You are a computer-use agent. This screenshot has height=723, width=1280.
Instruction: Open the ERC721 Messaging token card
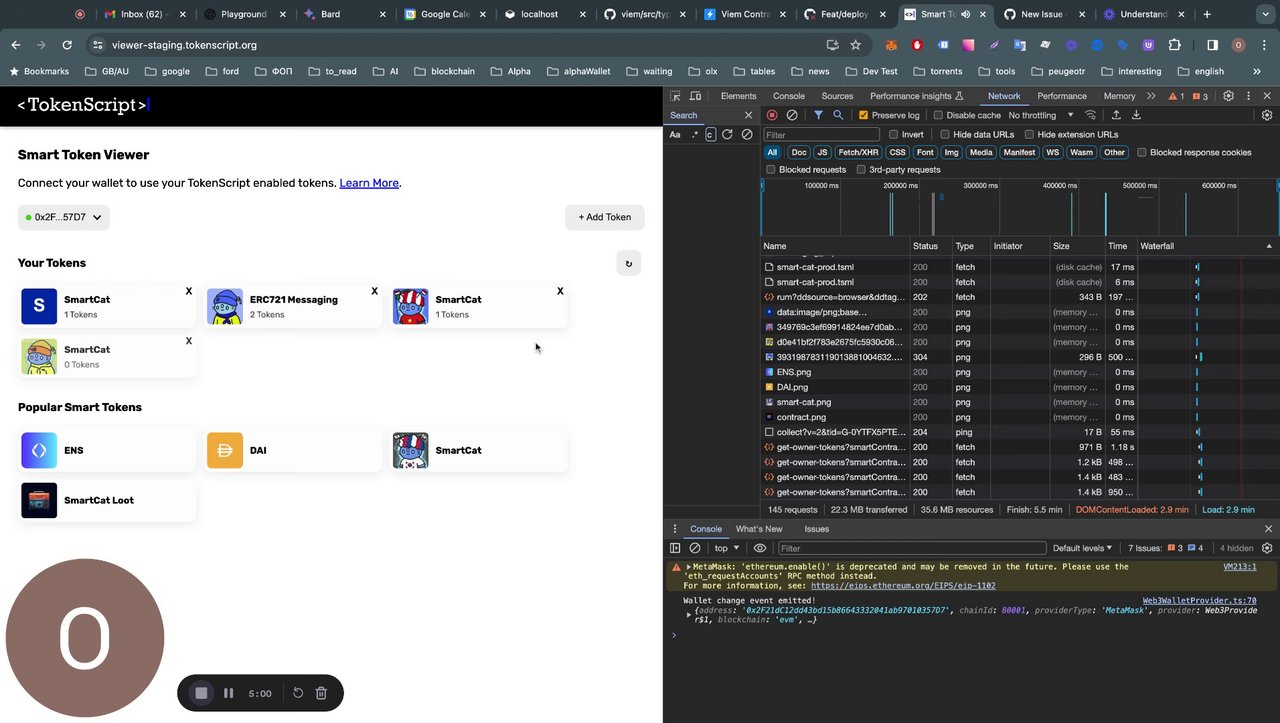[294, 307]
